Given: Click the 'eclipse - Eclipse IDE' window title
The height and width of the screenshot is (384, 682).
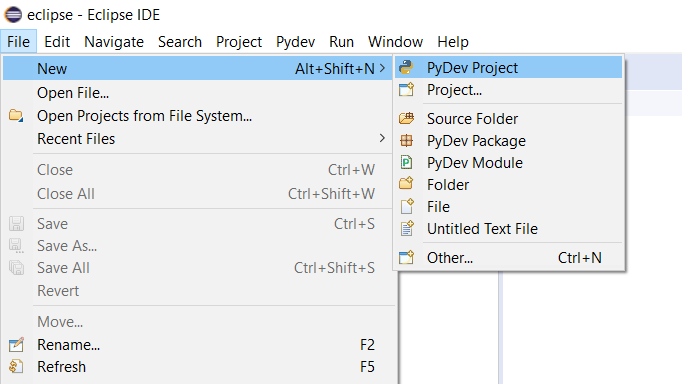Looking at the screenshot, I should pos(94,15).
